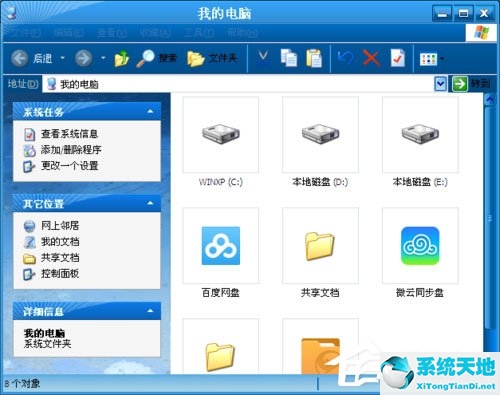Click the vertical scrollbar thumb

(x=490, y=218)
